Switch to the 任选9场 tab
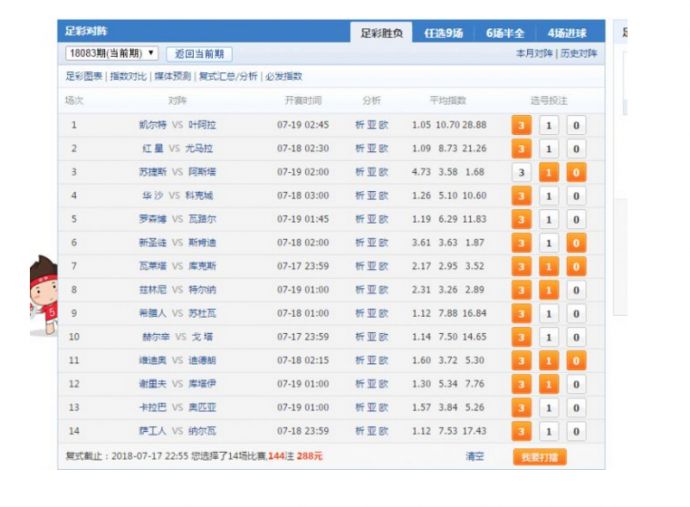The image size is (690, 507). [443, 33]
